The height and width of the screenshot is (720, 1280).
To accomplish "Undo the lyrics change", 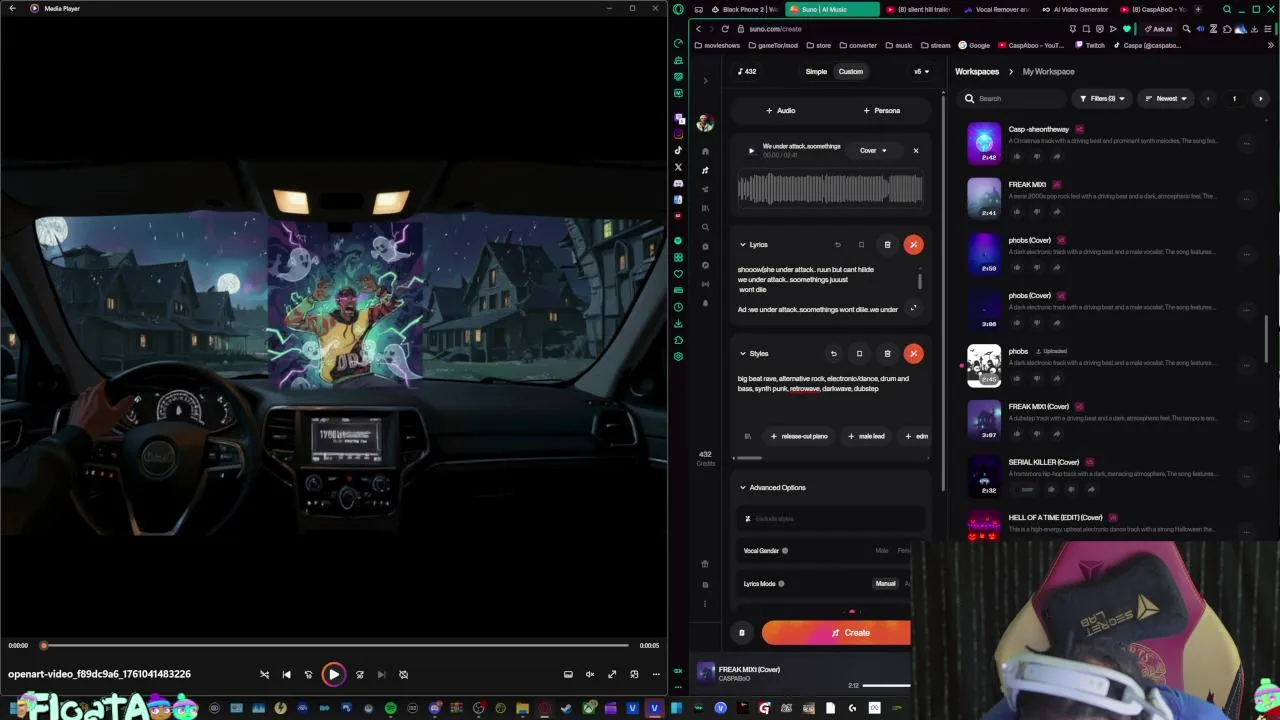I will tap(838, 244).
